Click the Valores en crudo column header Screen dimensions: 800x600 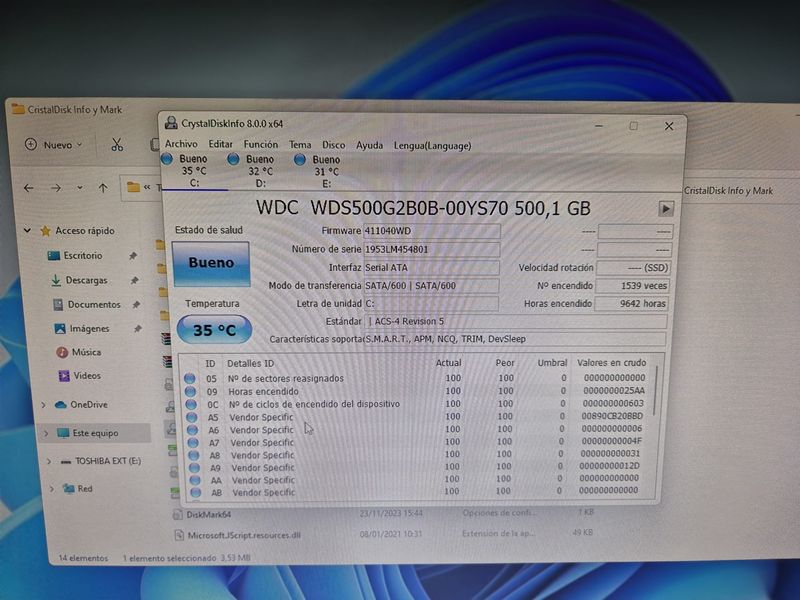tap(611, 363)
